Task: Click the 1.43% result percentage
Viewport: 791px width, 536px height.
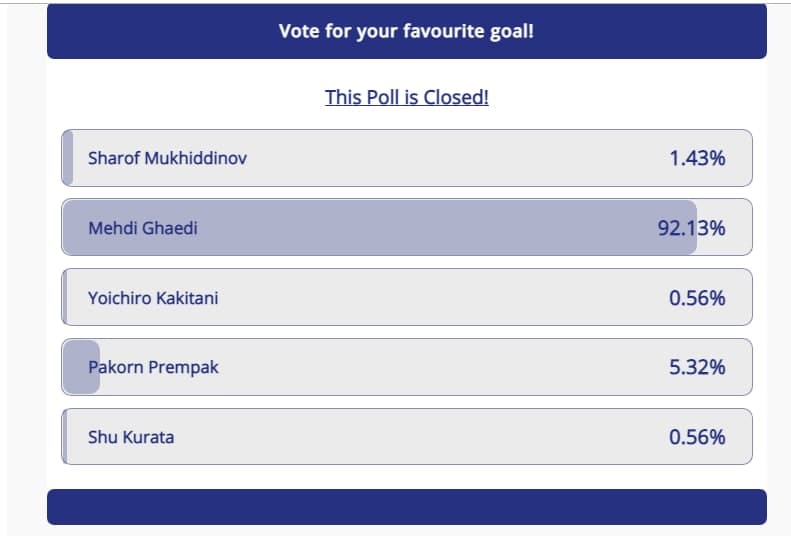Action: tap(697, 158)
